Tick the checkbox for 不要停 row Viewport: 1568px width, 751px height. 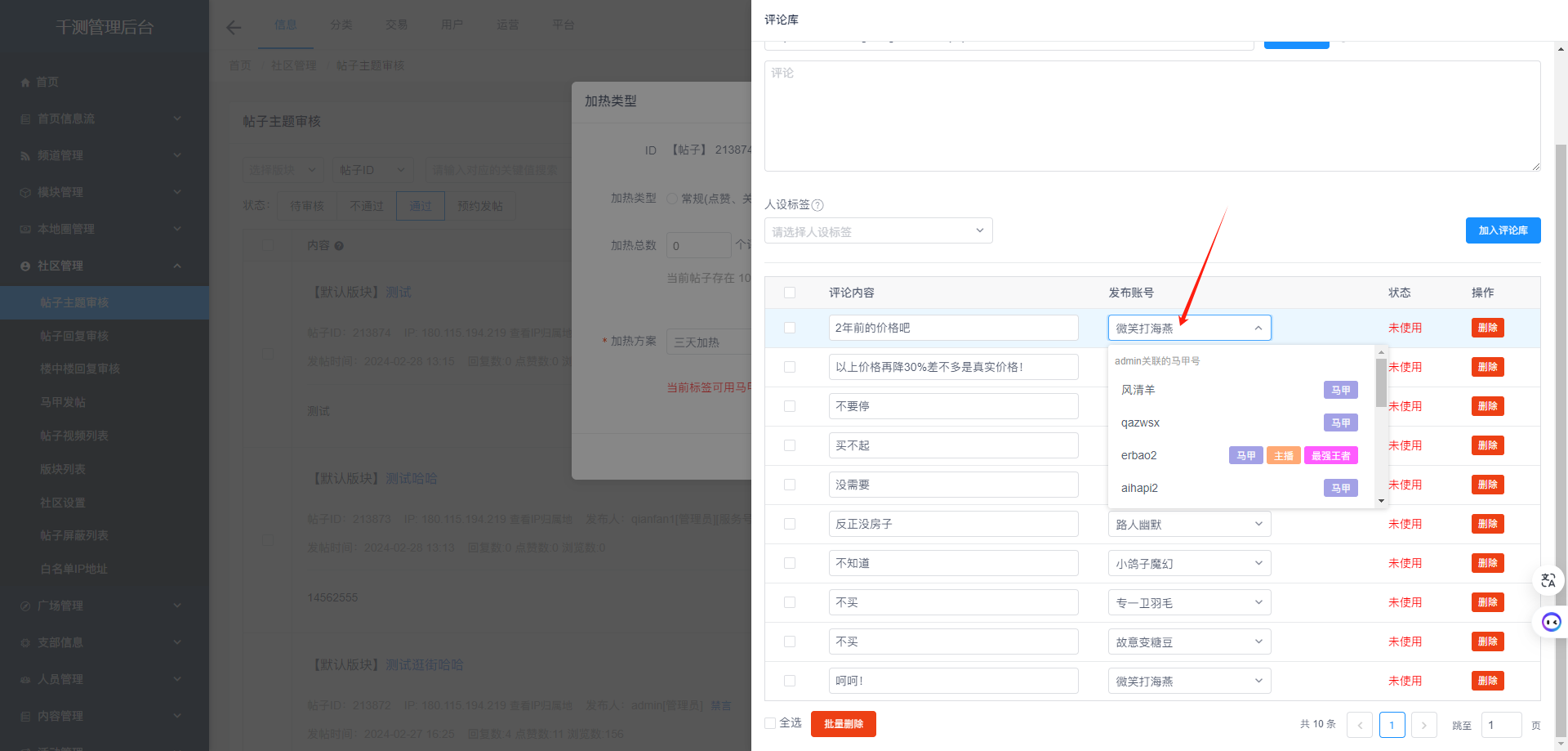pyautogui.click(x=790, y=406)
